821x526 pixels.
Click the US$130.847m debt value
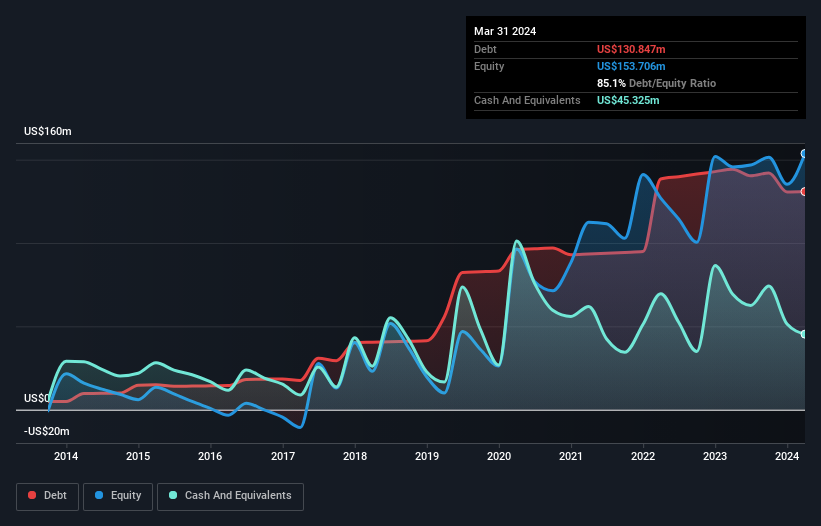click(x=631, y=49)
